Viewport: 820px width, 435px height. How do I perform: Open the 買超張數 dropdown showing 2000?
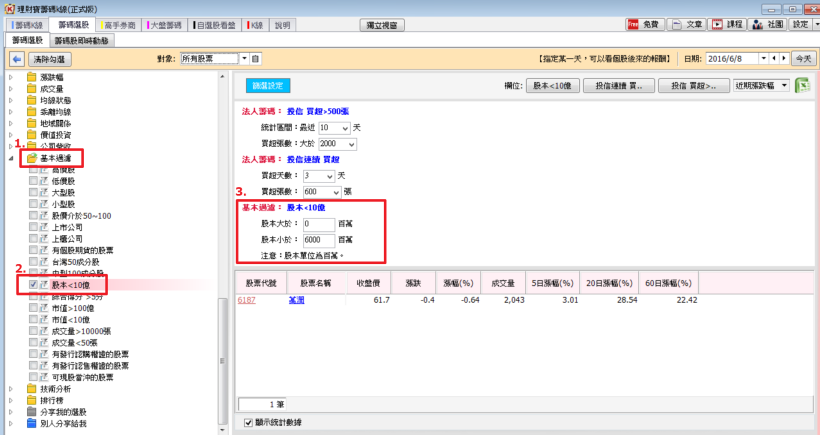[x=351, y=144]
